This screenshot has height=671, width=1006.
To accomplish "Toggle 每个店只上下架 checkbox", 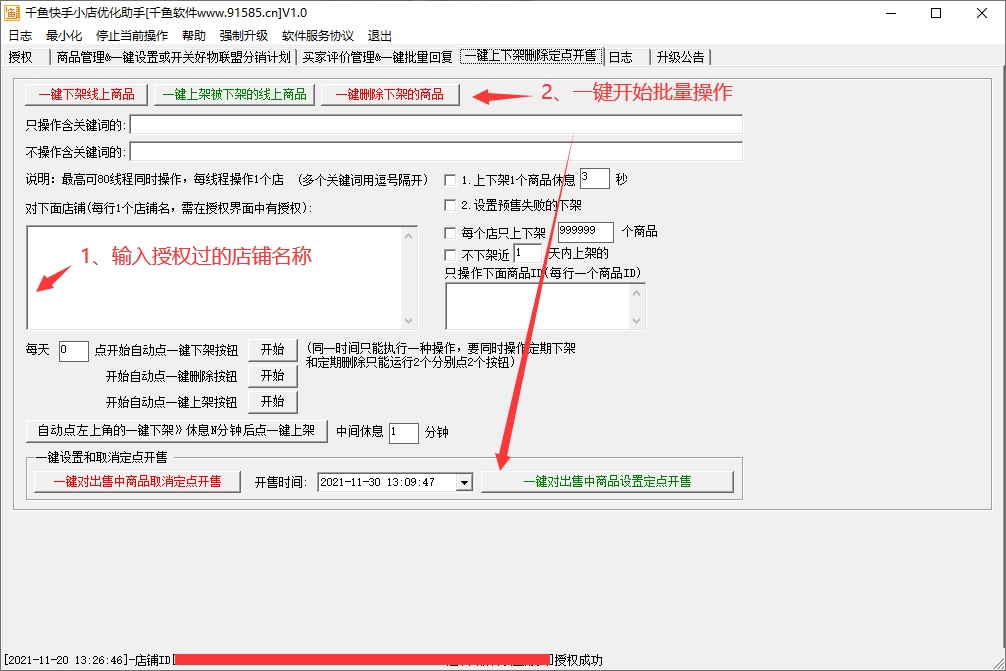I will click(x=450, y=232).
